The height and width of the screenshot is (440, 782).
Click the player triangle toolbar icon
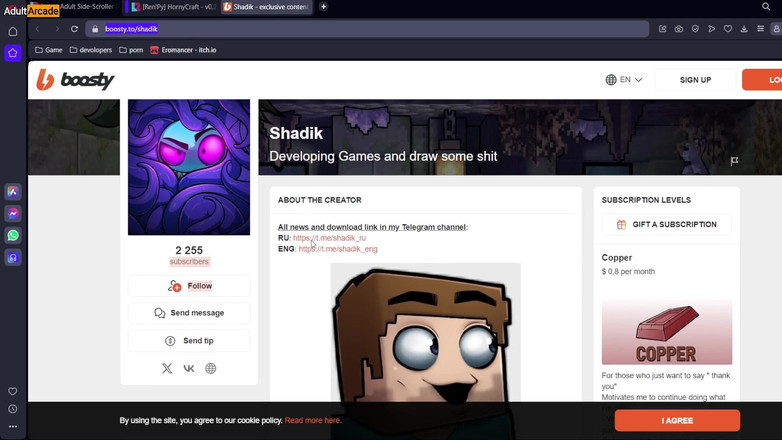tap(712, 29)
